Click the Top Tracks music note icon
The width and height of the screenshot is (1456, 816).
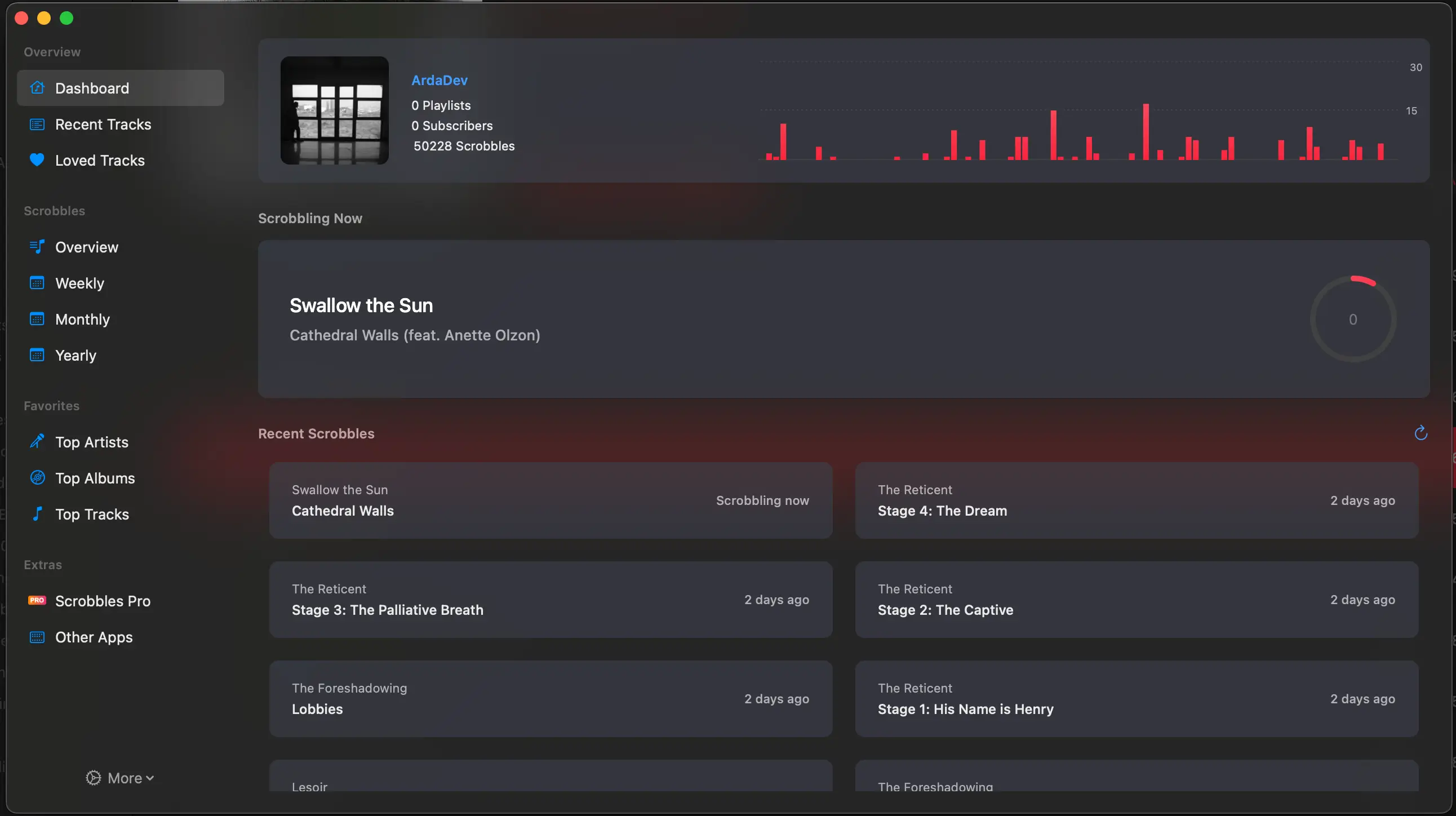(37, 515)
